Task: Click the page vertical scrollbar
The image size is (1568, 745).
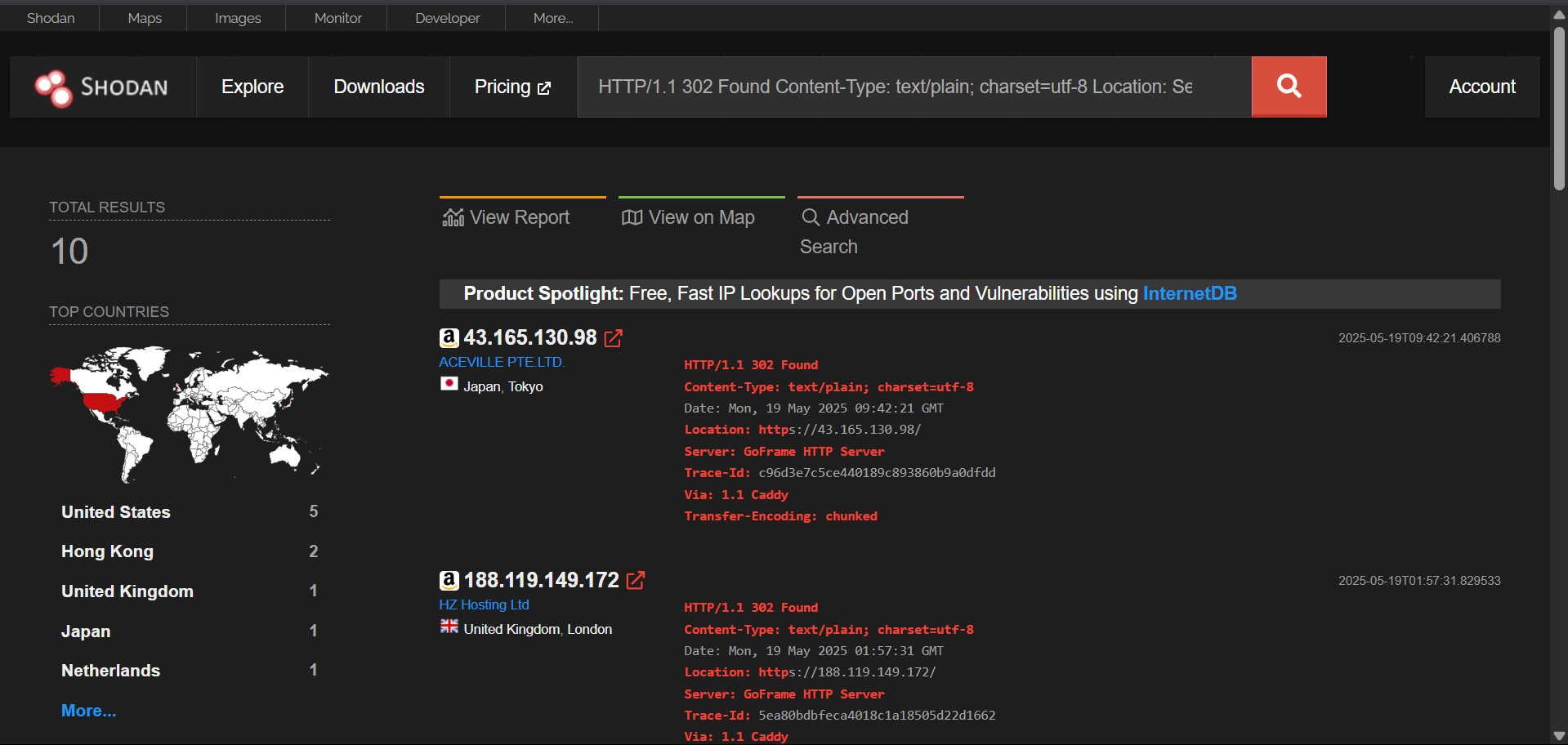Action: point(1559,106)
